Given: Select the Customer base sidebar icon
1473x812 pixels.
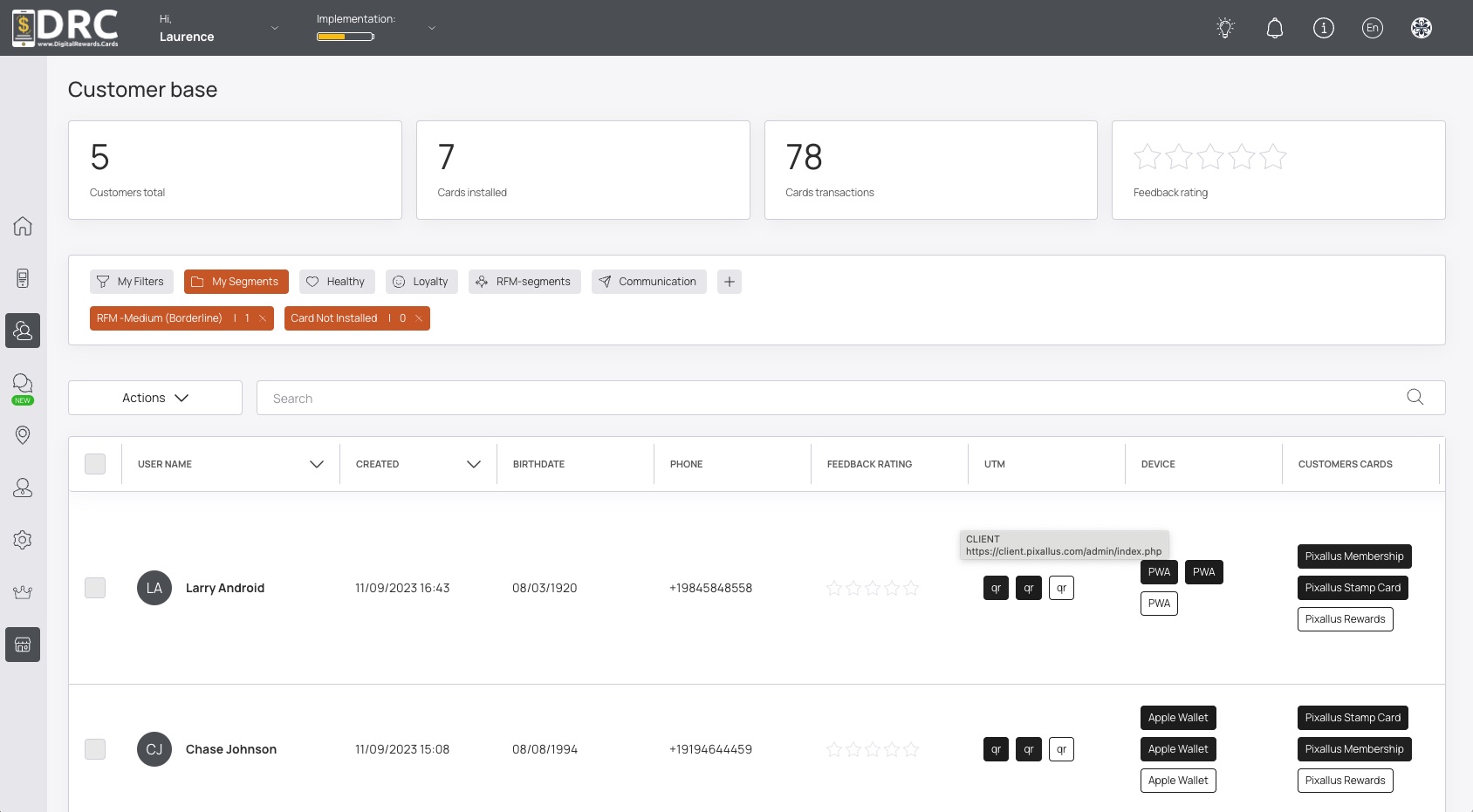Looking at the screenshot, I should click(23, 331).
